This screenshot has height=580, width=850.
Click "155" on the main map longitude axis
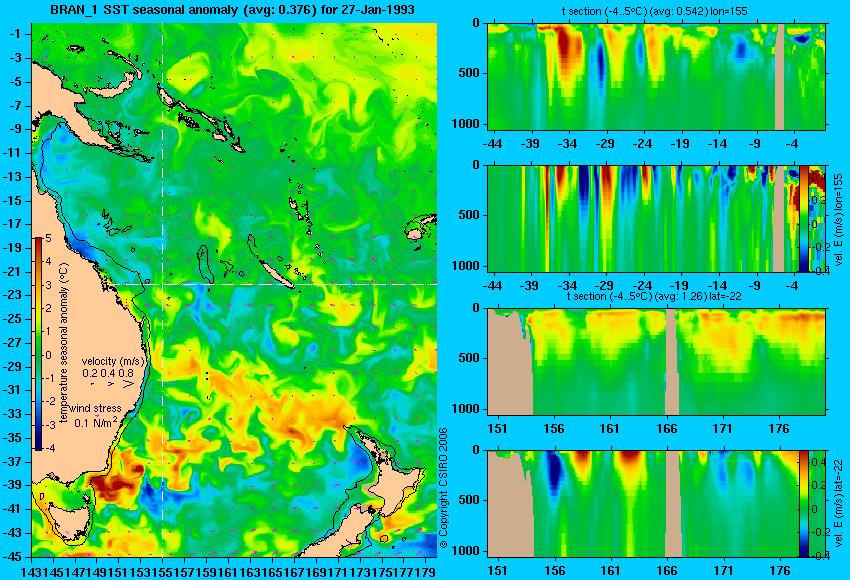[x=162, y=571]
